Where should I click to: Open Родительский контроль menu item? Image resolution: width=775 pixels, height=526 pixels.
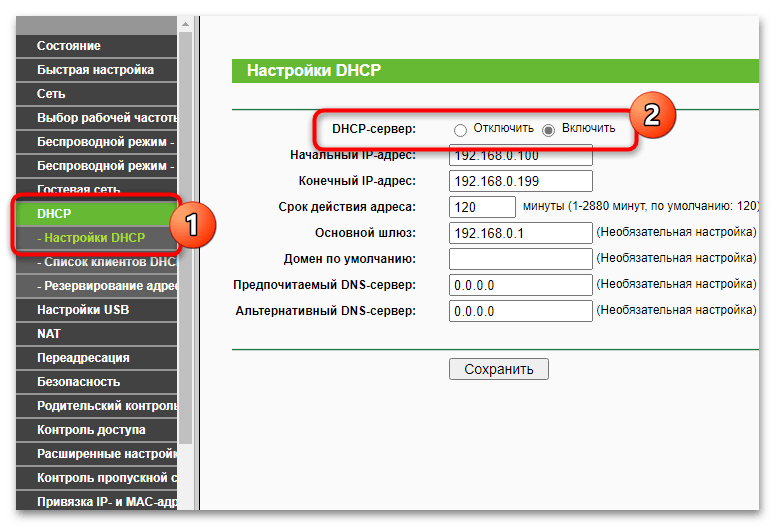coord(96,406)
